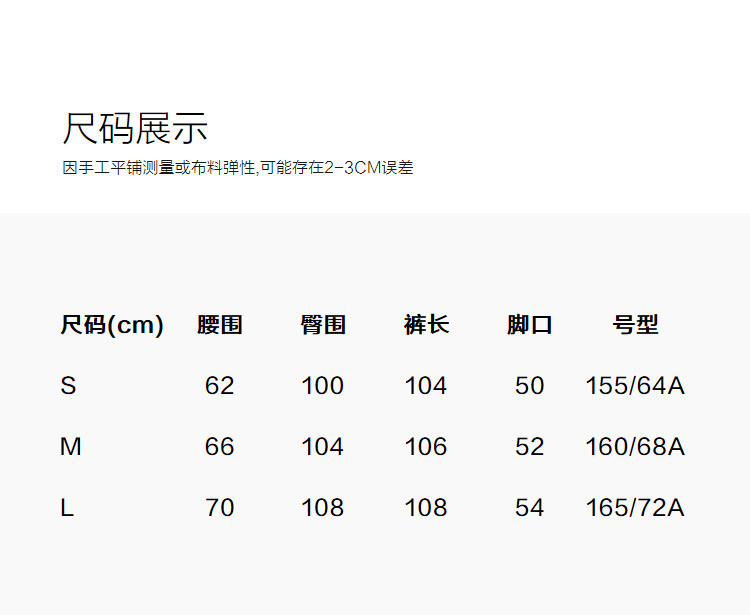Viewport: 750px width, 615px height.
Task: Click pants length 106 in M row
Action: [426, 447]
